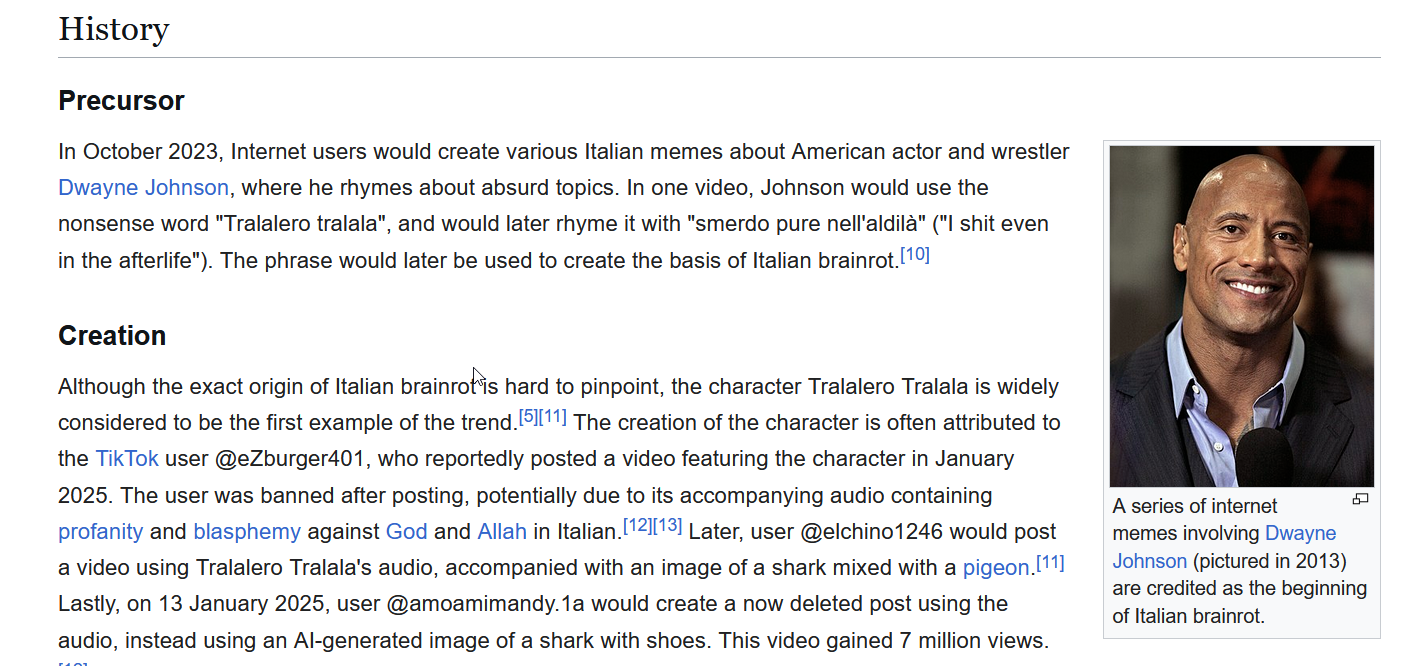Click the enlarge icon in the image caption

click(1359, 499)
